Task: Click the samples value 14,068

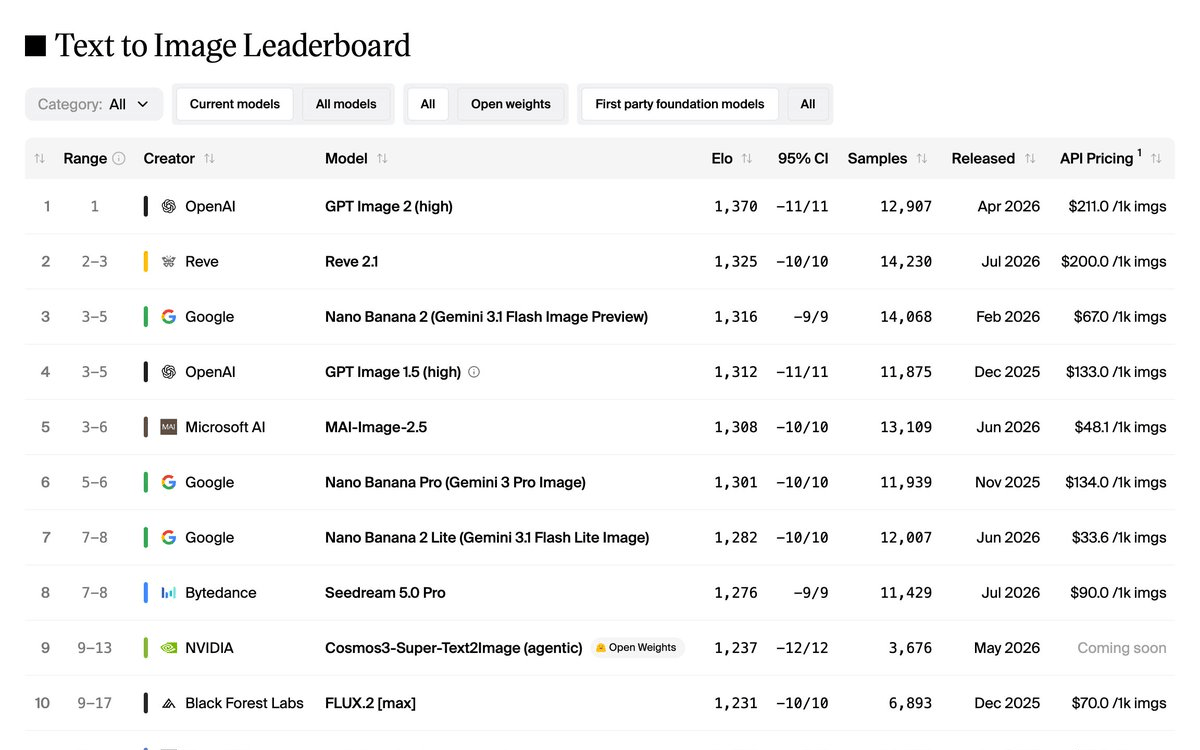Action: (x=904, y=317)
